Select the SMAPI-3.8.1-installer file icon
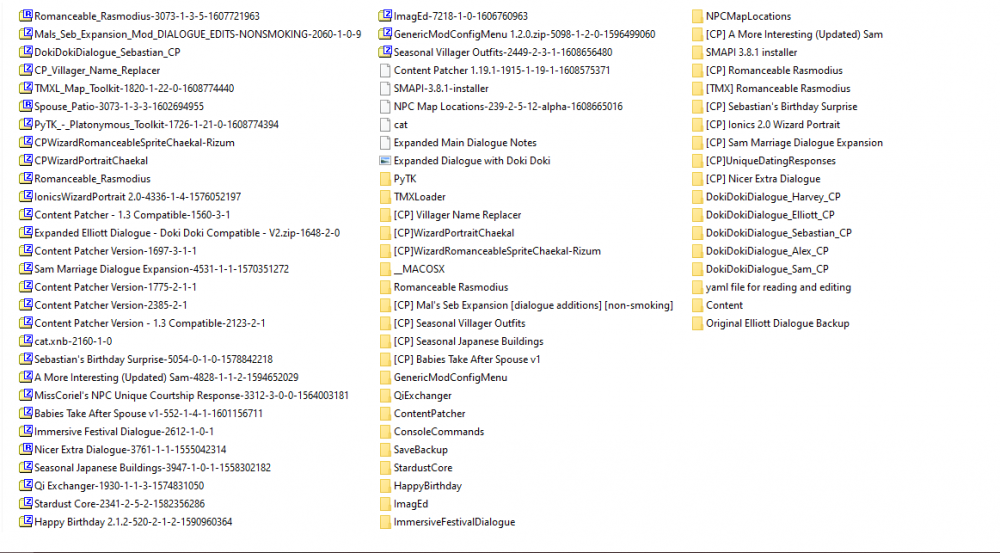 pyautogui.click(x=385, y=88)
